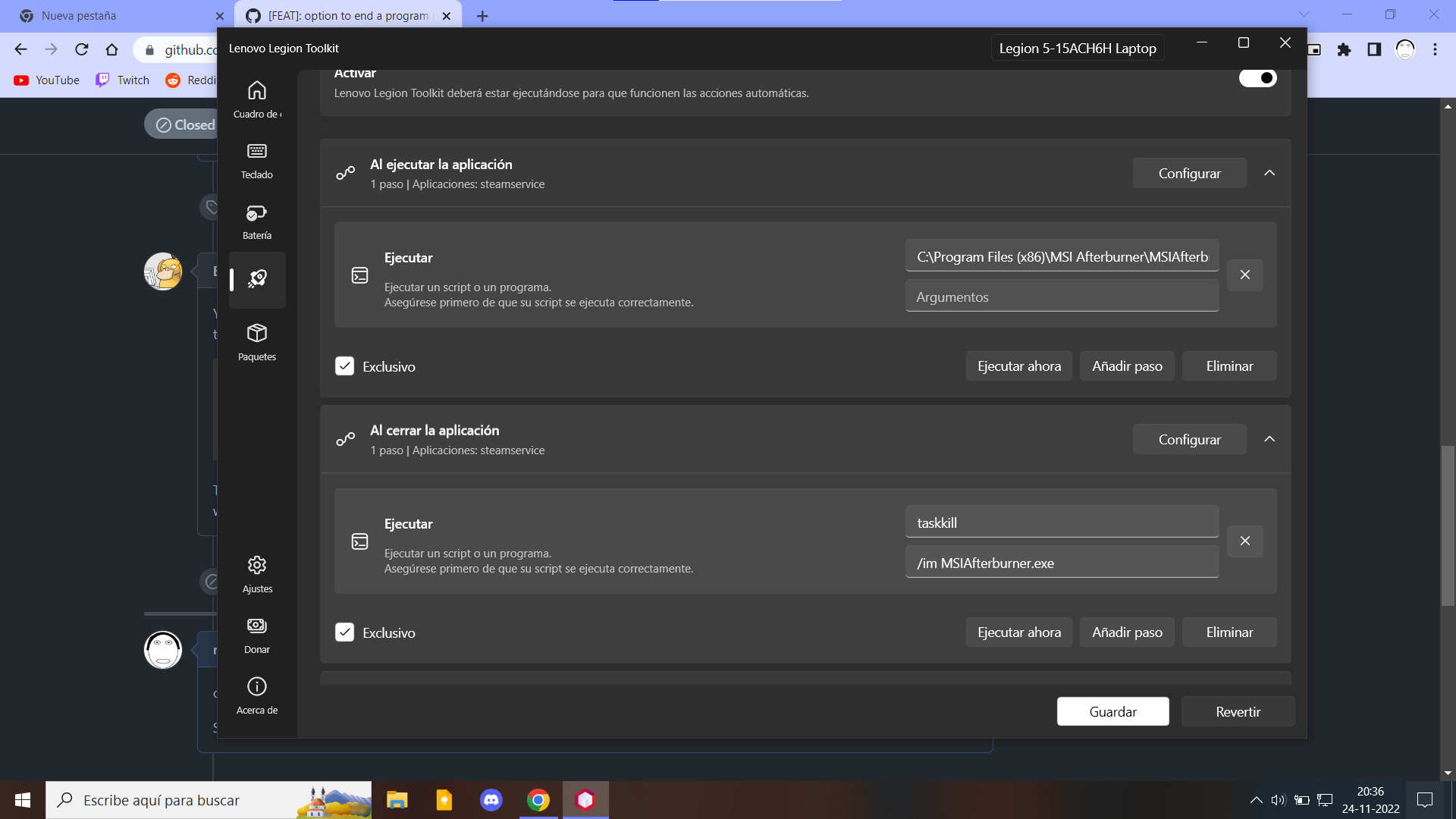Open the Teclado section
The width and height of the screenshot is (1456, 819).
click(256, 159)
